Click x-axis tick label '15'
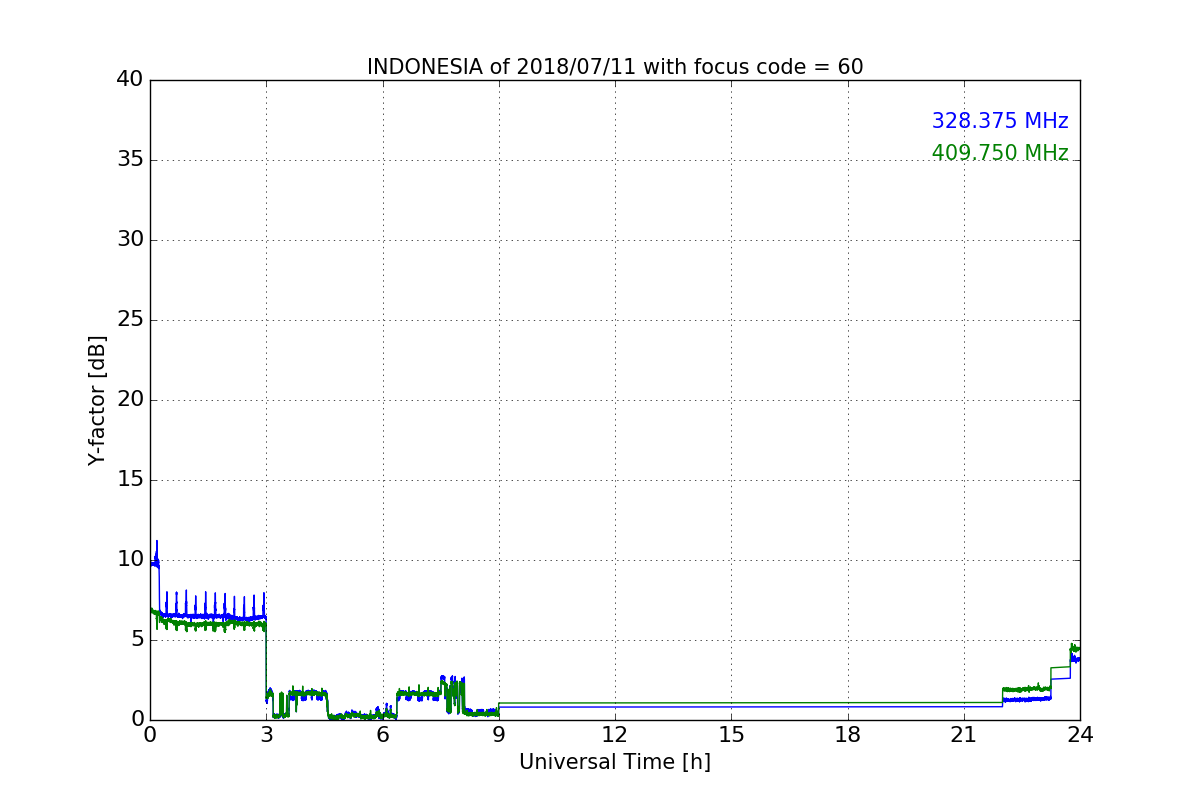This screenshot has height=800, width=1200. click(x=731, y=735)
